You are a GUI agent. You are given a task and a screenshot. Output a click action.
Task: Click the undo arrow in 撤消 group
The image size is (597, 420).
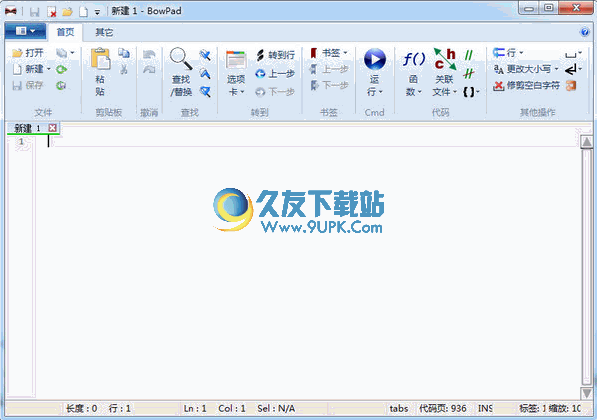[x=149, y=54]
